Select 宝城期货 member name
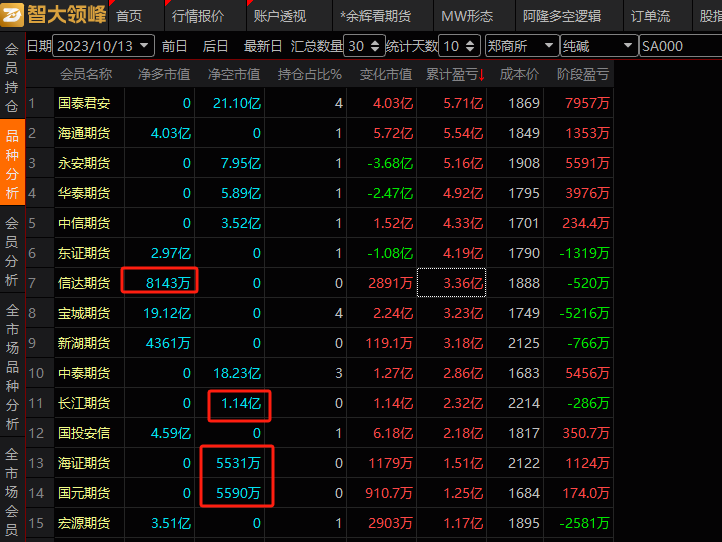This screenshot has width=722, height=542. pyautogui.click(x=84, y=313)
